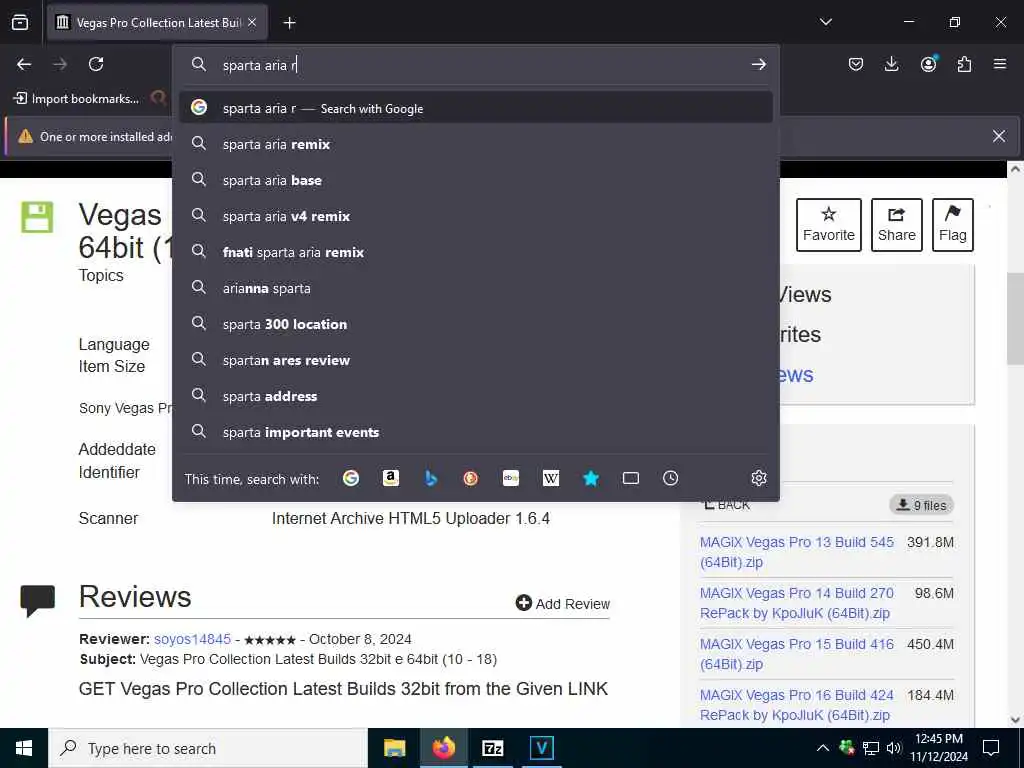Select 'sparta aria r — Search with Google'
This screenshot has width=1024, height=768.
click(x=475, y=108)
